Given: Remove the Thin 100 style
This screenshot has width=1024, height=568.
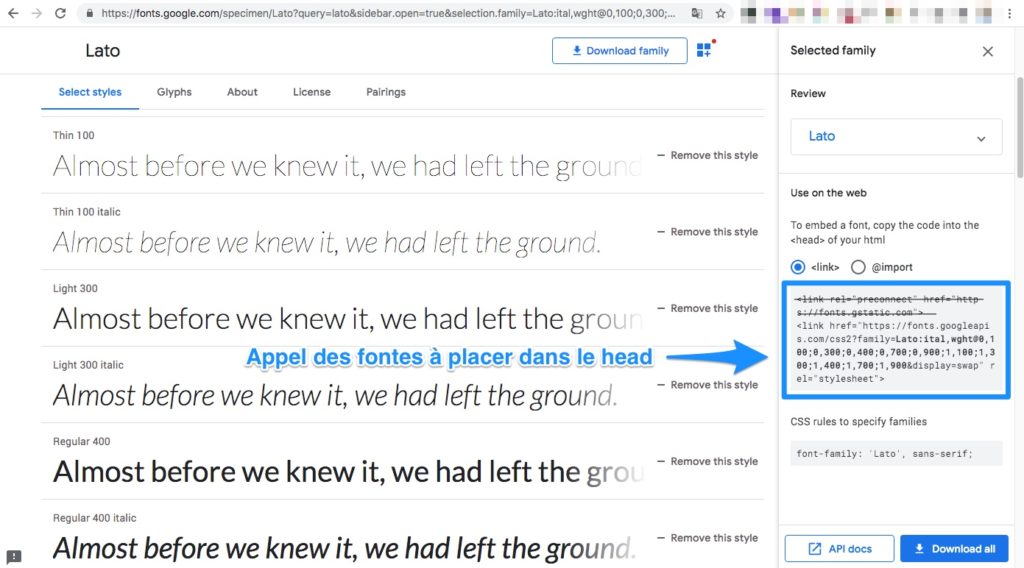Looking at the screenshot, I should (707, 155).
